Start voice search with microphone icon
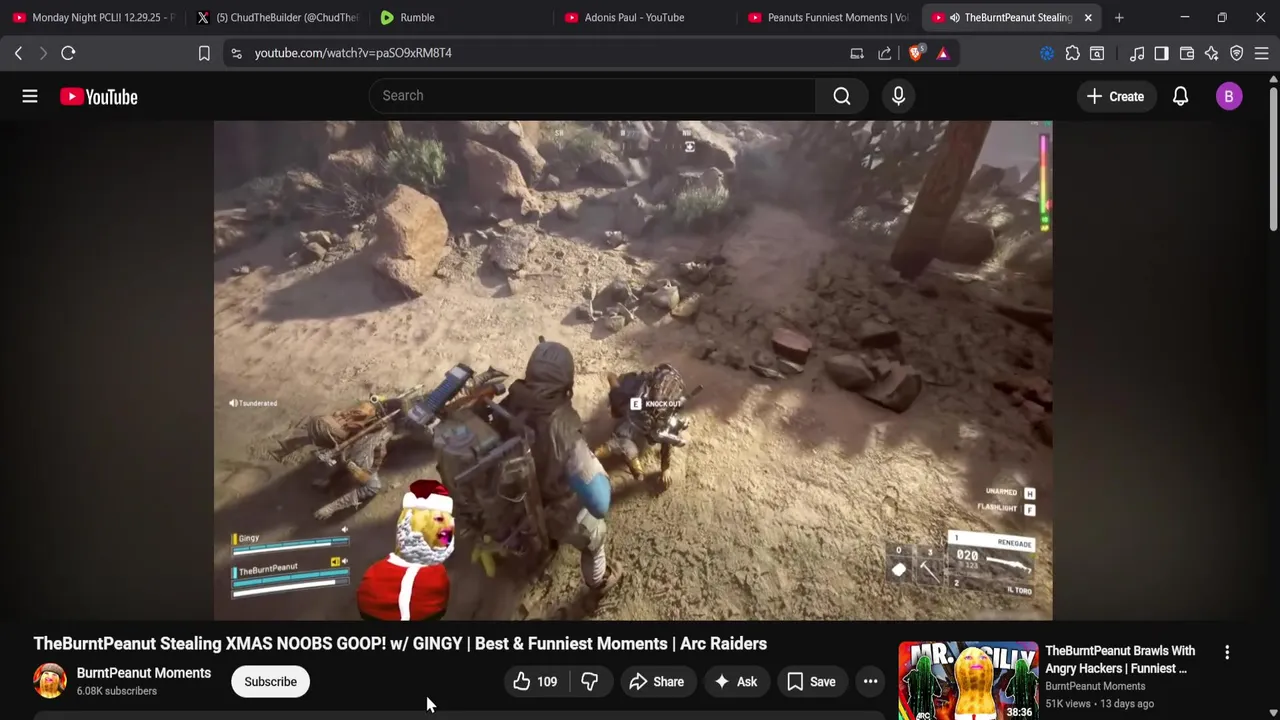This screenshot has height=720, width=1280. 898,96
